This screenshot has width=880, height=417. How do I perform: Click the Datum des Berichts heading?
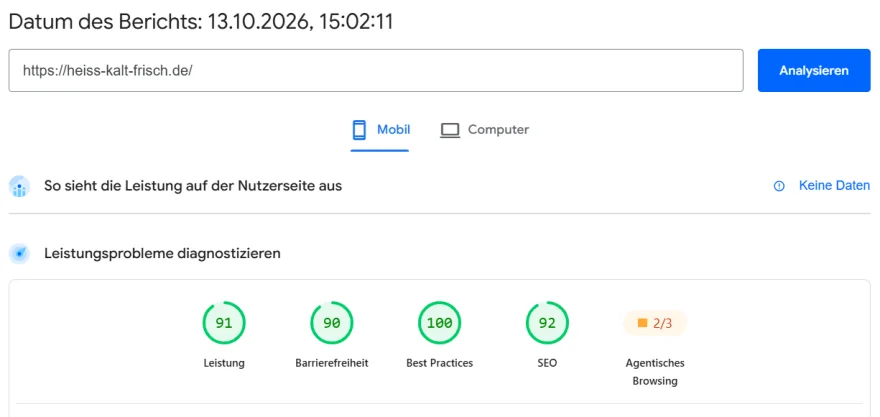[201, 22]
